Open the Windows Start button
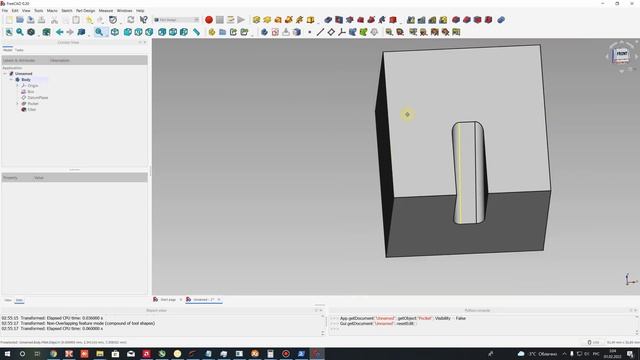This screenshot has height=360, width=640. click(x=7, y=353)
